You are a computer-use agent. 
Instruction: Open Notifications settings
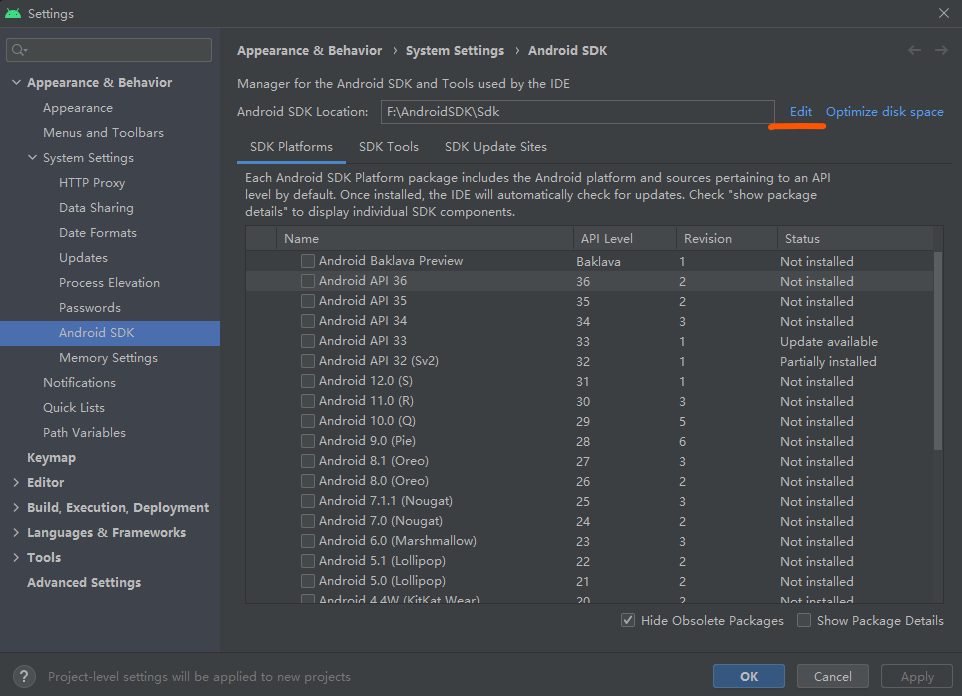pyautogui.click(x=79, y=383)
